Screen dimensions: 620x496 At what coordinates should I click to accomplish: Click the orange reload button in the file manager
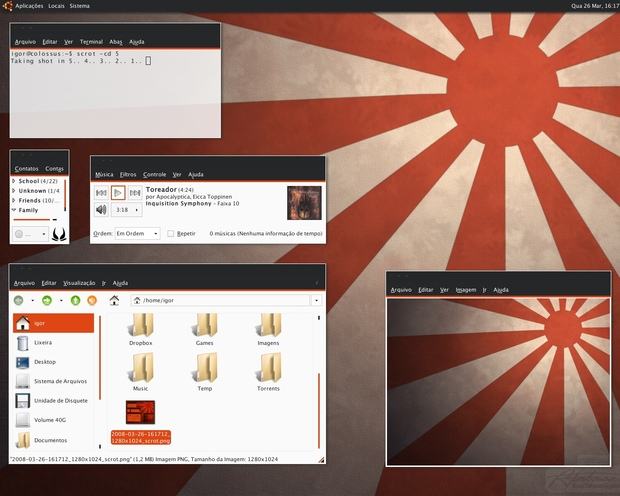coord(92,300)
